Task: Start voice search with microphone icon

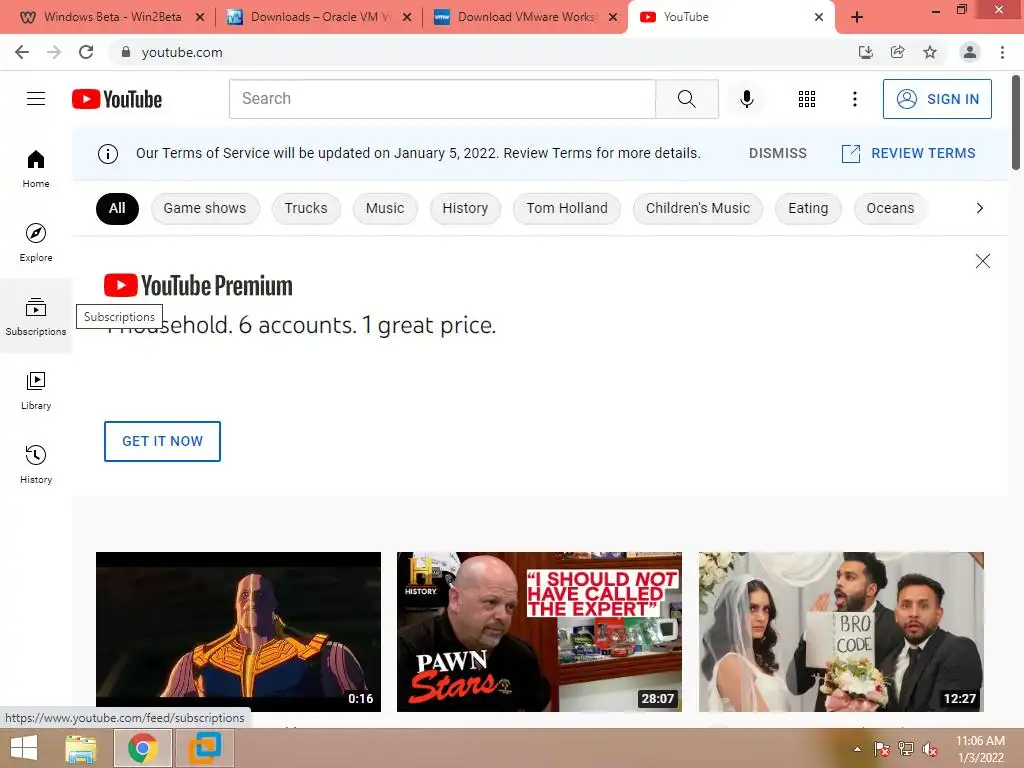Action: point(746,99)
